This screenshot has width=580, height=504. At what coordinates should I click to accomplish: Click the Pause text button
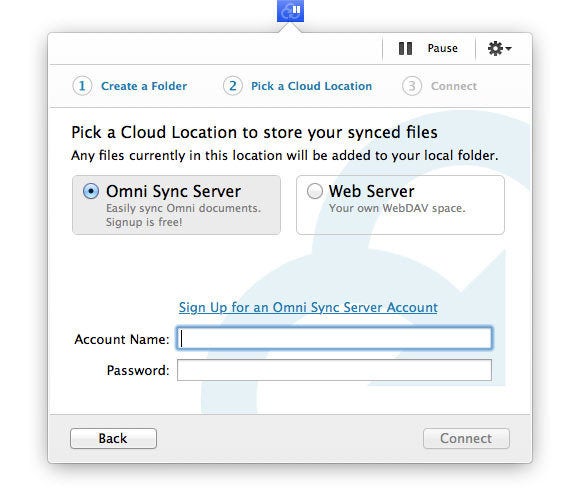click(443, 48)
